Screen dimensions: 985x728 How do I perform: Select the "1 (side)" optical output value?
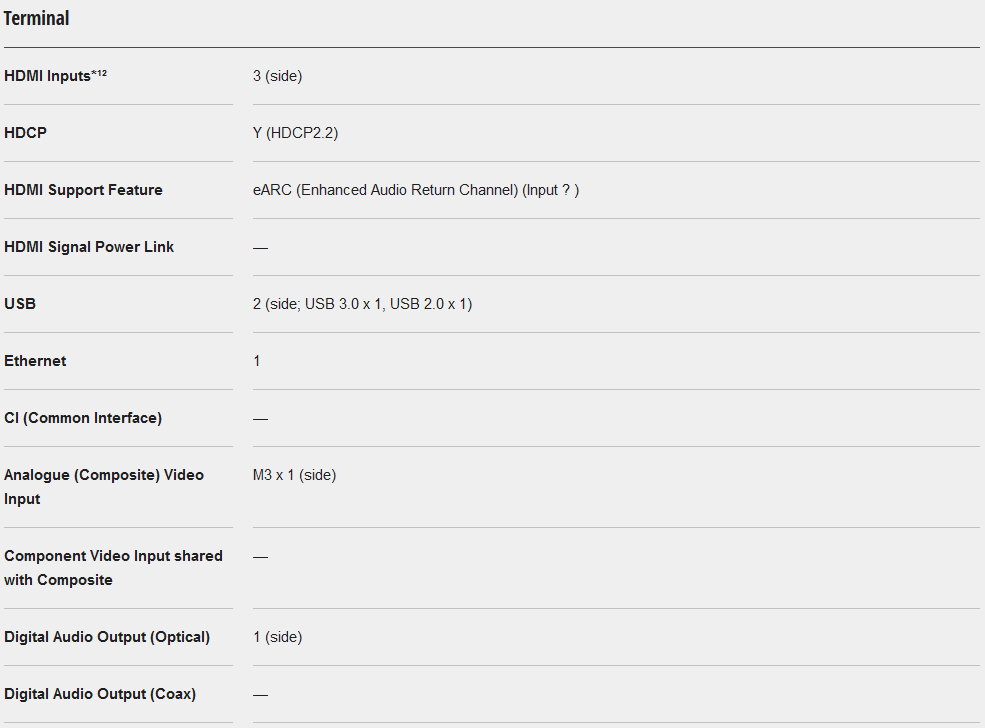277,637
